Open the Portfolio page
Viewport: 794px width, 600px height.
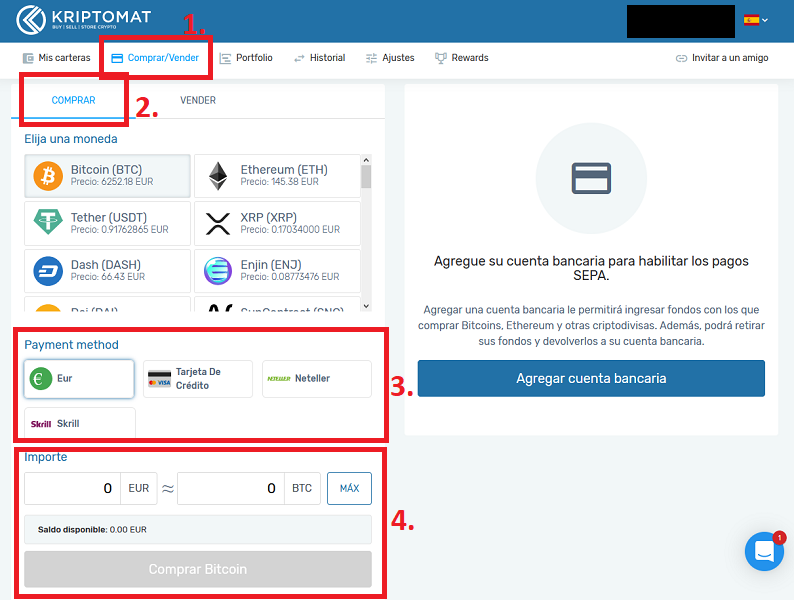[x=246, y=58]
